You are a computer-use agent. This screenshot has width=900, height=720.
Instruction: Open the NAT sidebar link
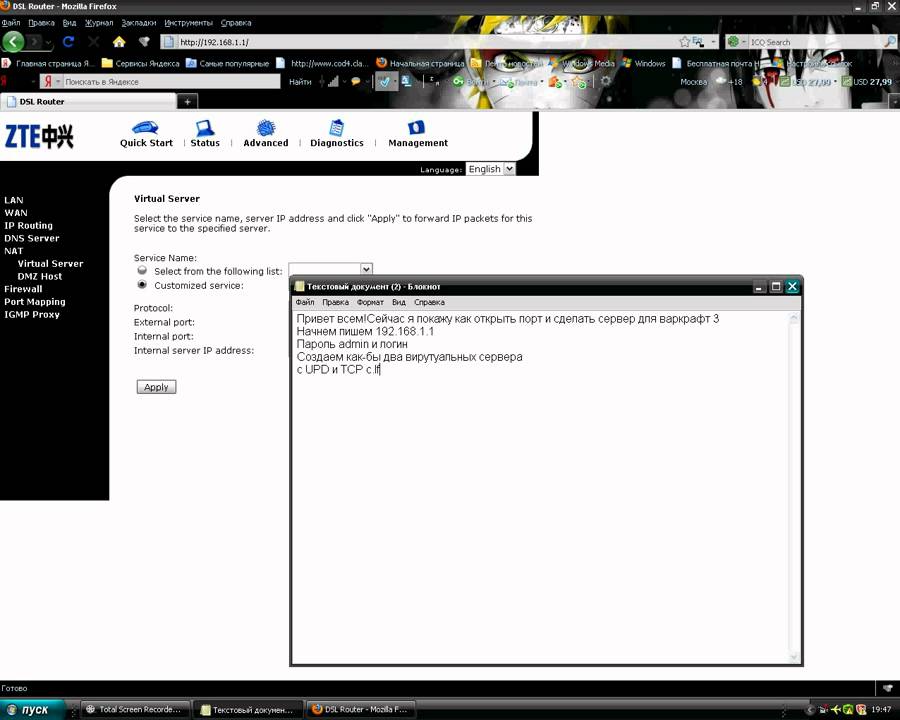coord(13,251)
